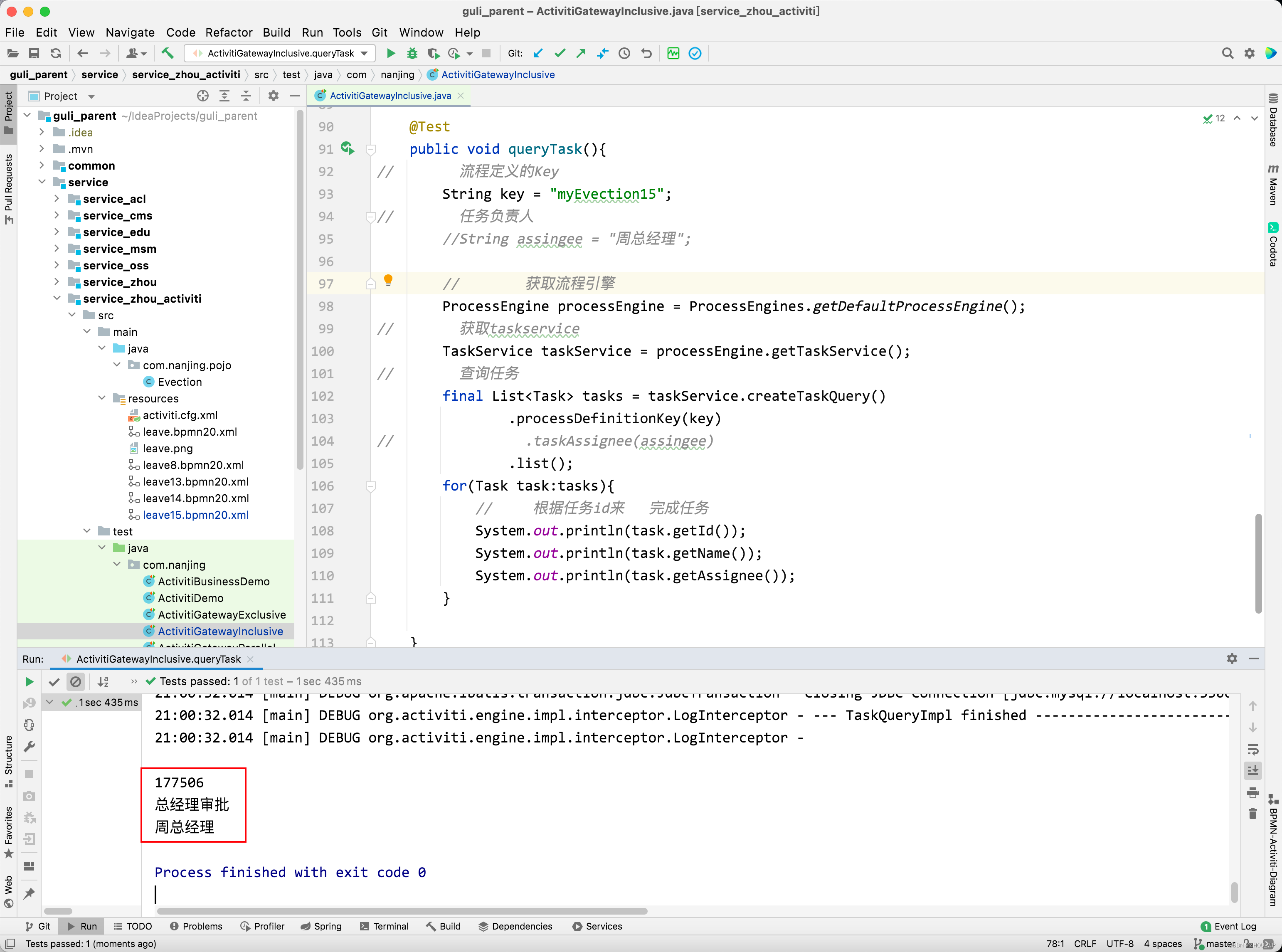The image size is (1282, 952).
Task: Toggle Show Ignored tests button
Action: pos(76,682)
